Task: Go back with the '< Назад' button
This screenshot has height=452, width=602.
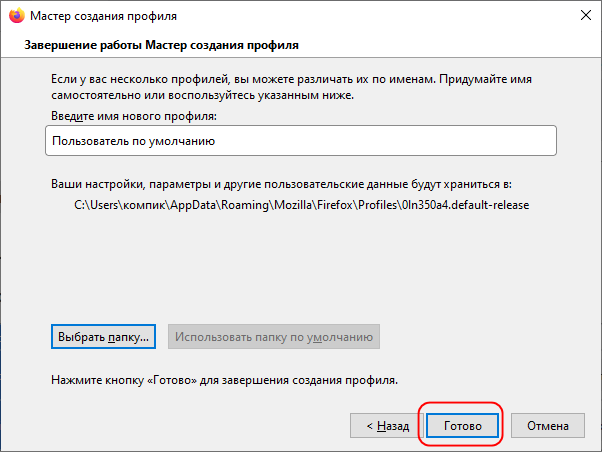Action: tap(387, 426)
